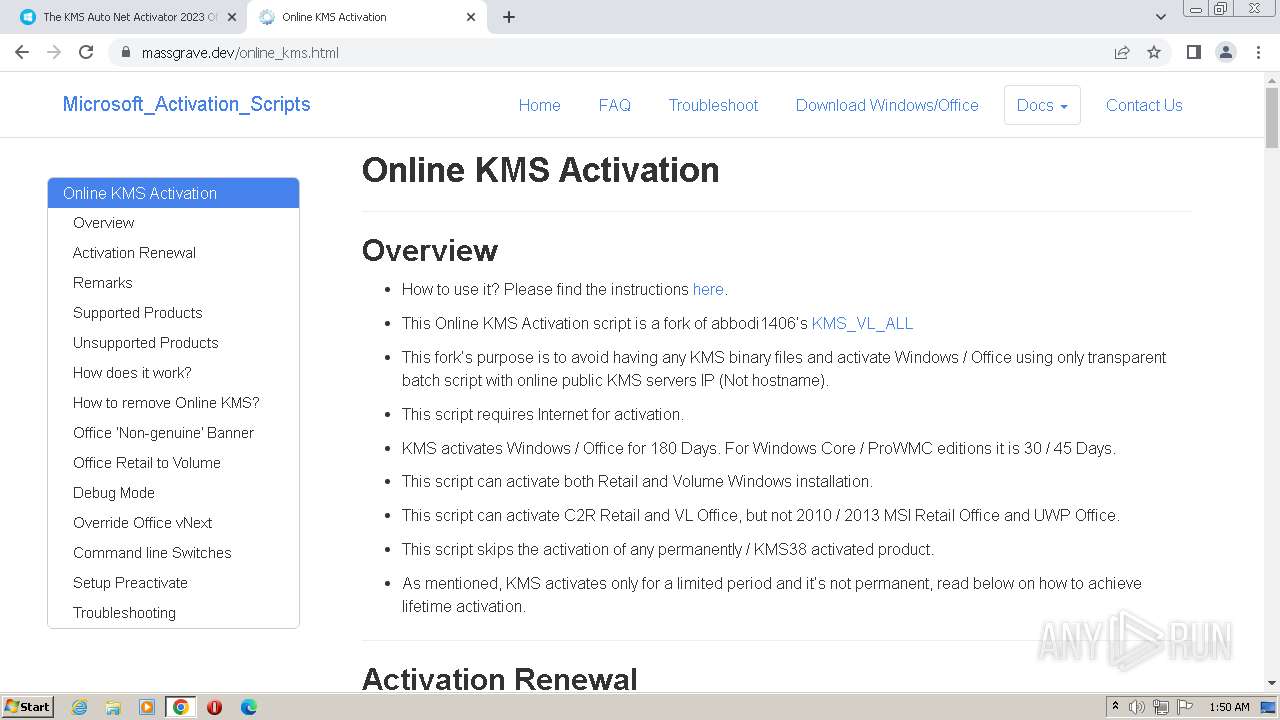
Task: Open How to remove Online KMS? item
Action: (x=173, y=403)
